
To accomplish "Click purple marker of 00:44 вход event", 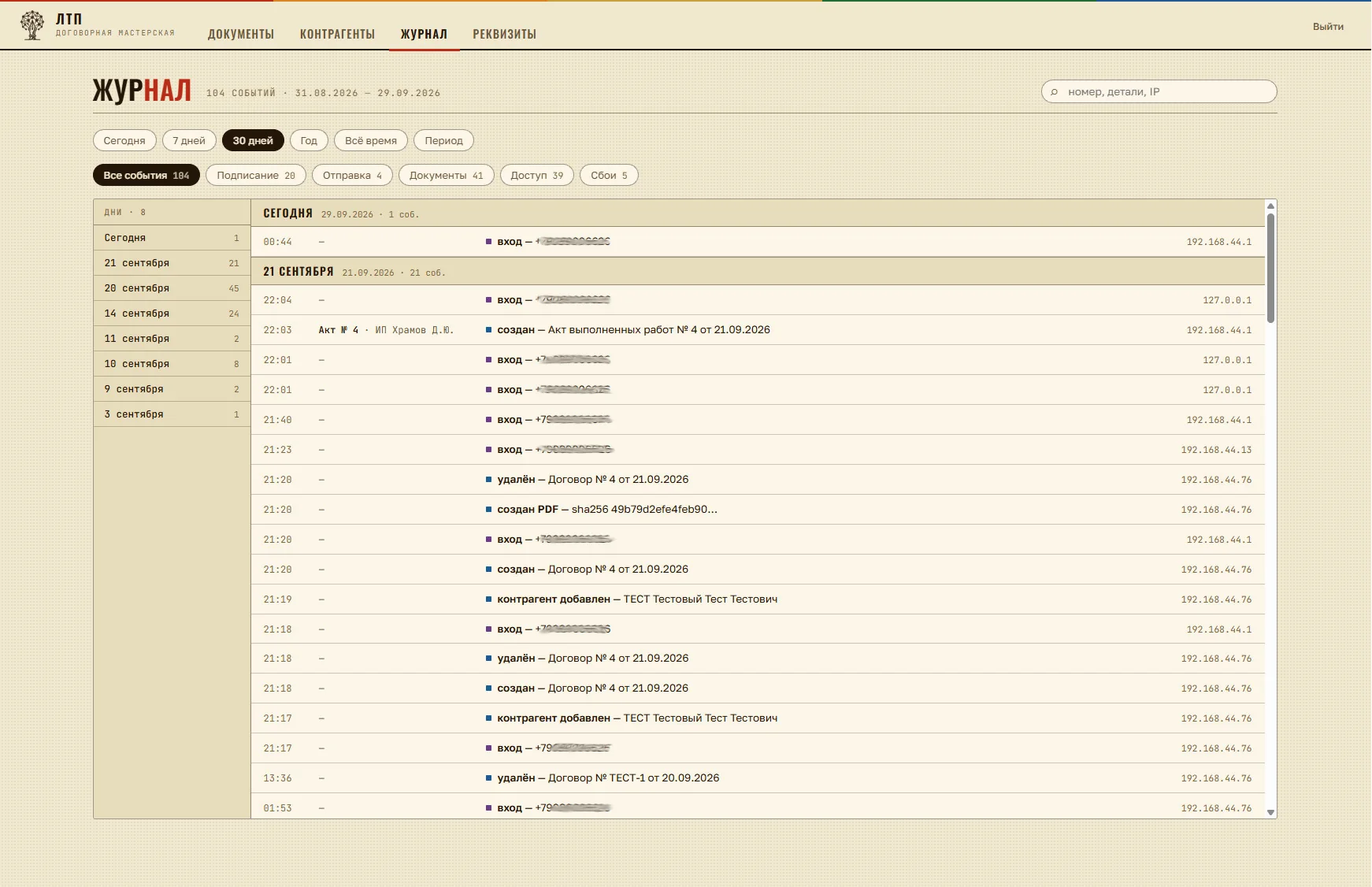I will click(x=488, y=242).
